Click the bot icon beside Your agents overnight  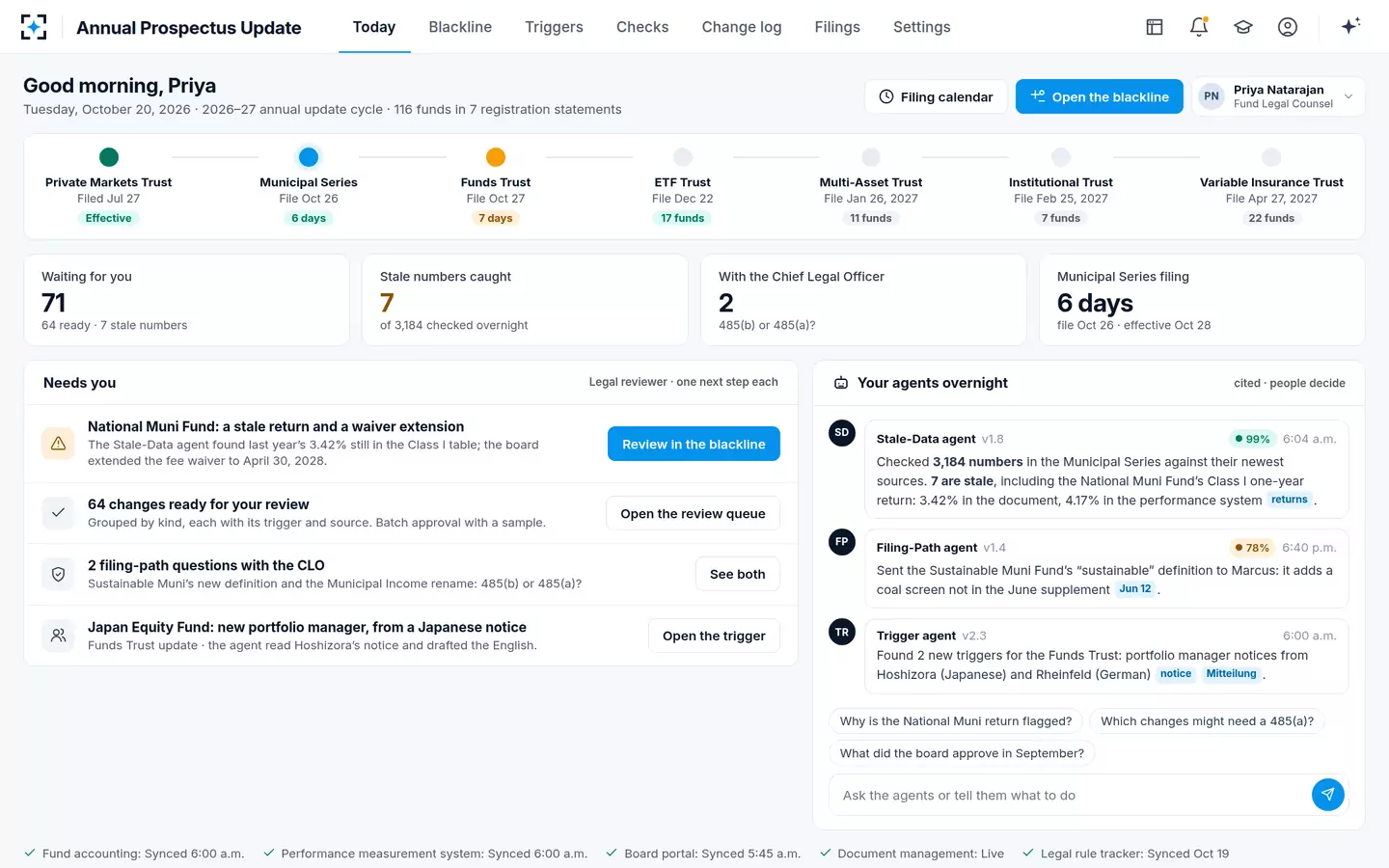(x=841, y=383)
